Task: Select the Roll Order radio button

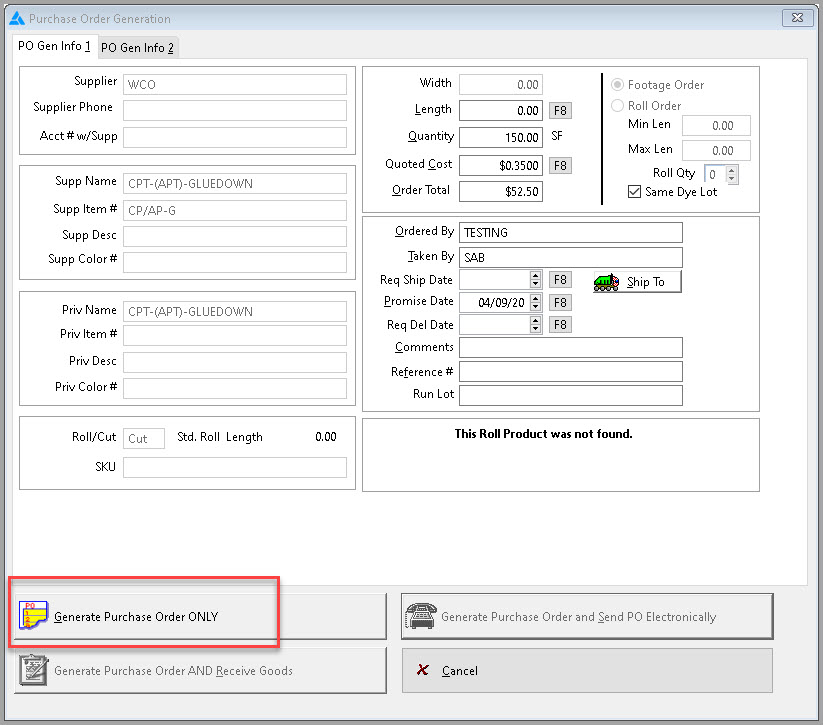Action: [617, 106]
